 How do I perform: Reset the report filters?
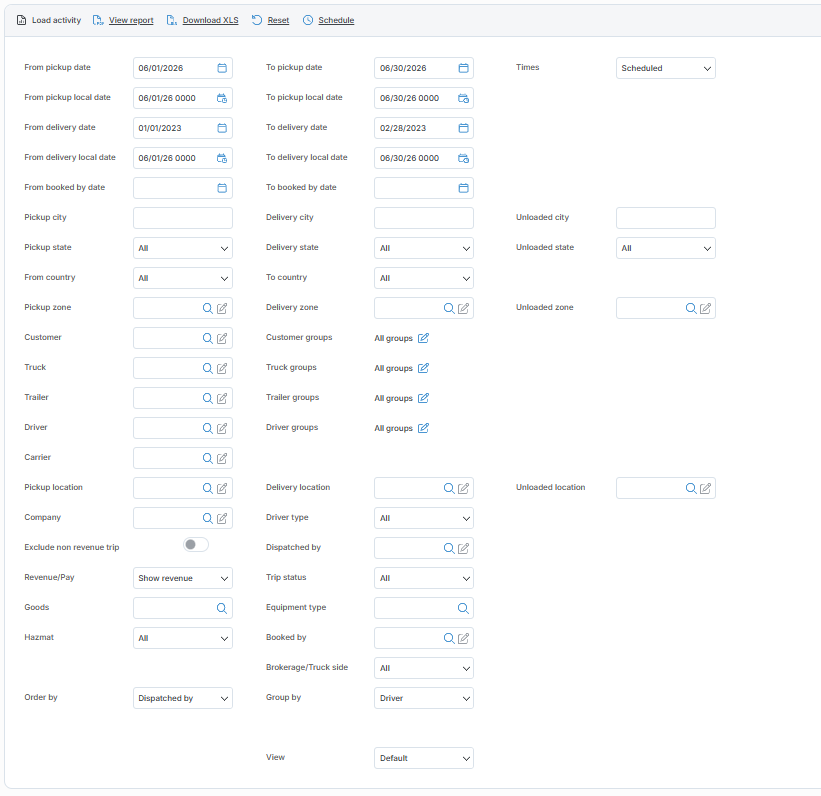pyautogui.click(x=278, y=20)
